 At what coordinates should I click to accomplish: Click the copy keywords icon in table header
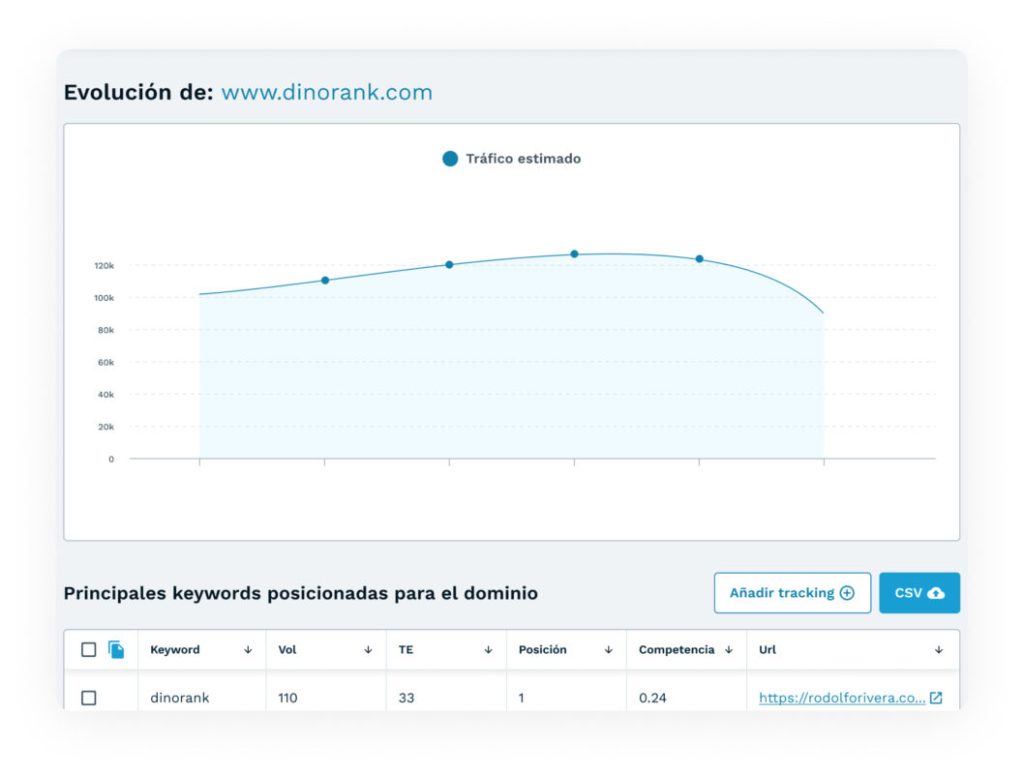117,650
